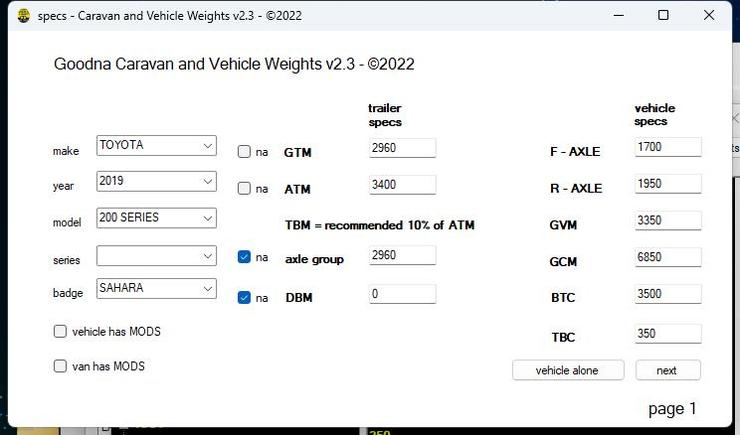The width and height of the screenshot is (740, 435).
Task: Enable the van has MODS checkbox
Action: (60, 366)
